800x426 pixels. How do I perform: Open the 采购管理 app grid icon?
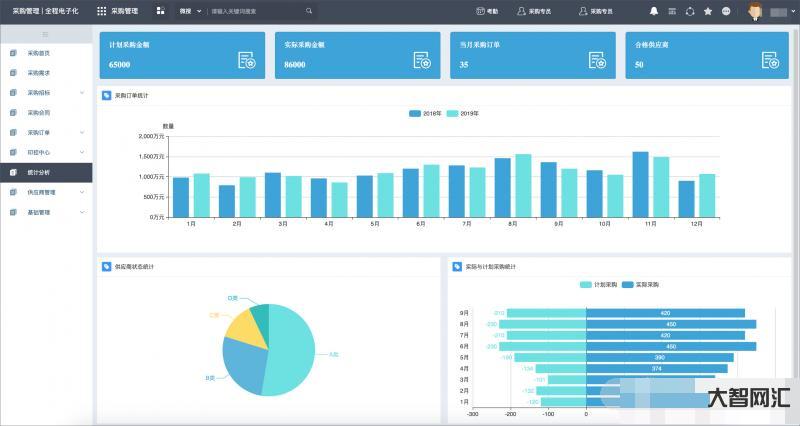click(101, 11)
